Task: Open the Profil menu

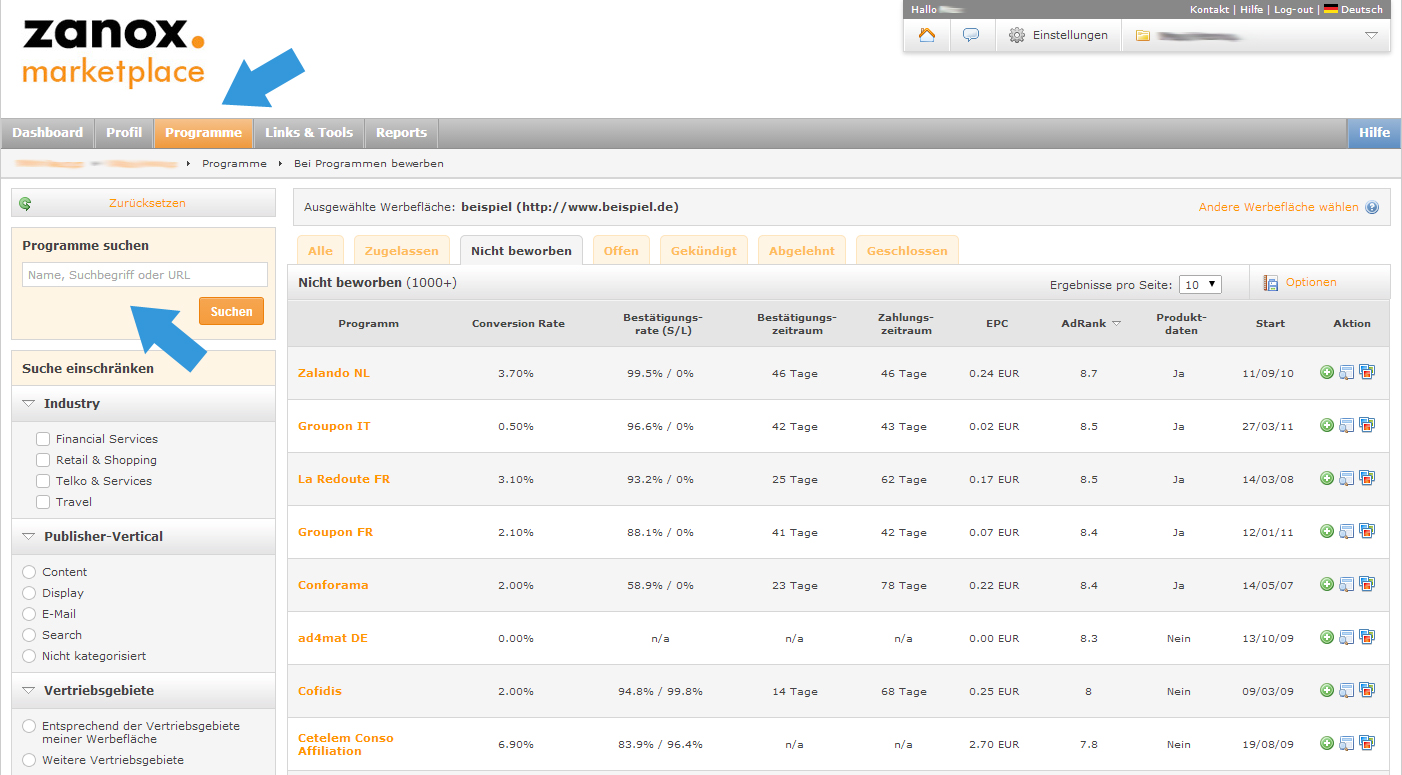Action: coord(124,132)
